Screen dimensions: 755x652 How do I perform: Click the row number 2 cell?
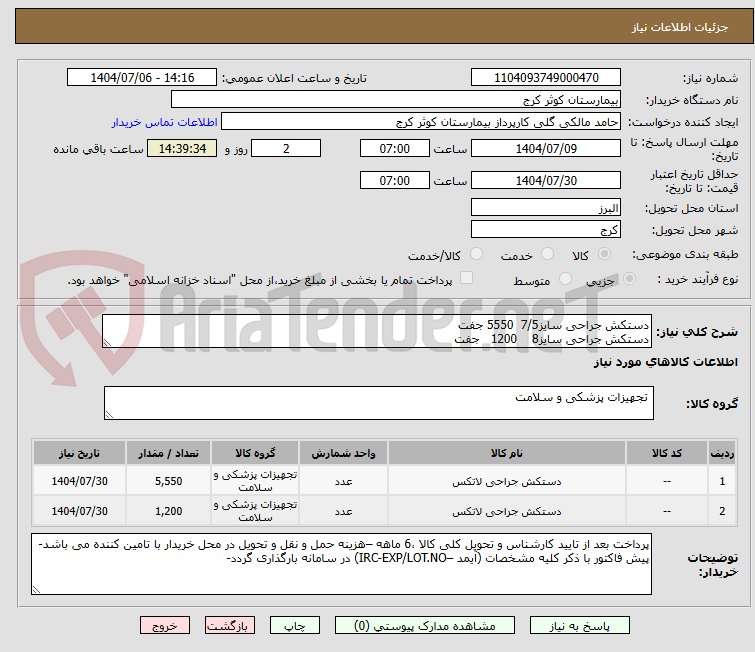[722, 511]
